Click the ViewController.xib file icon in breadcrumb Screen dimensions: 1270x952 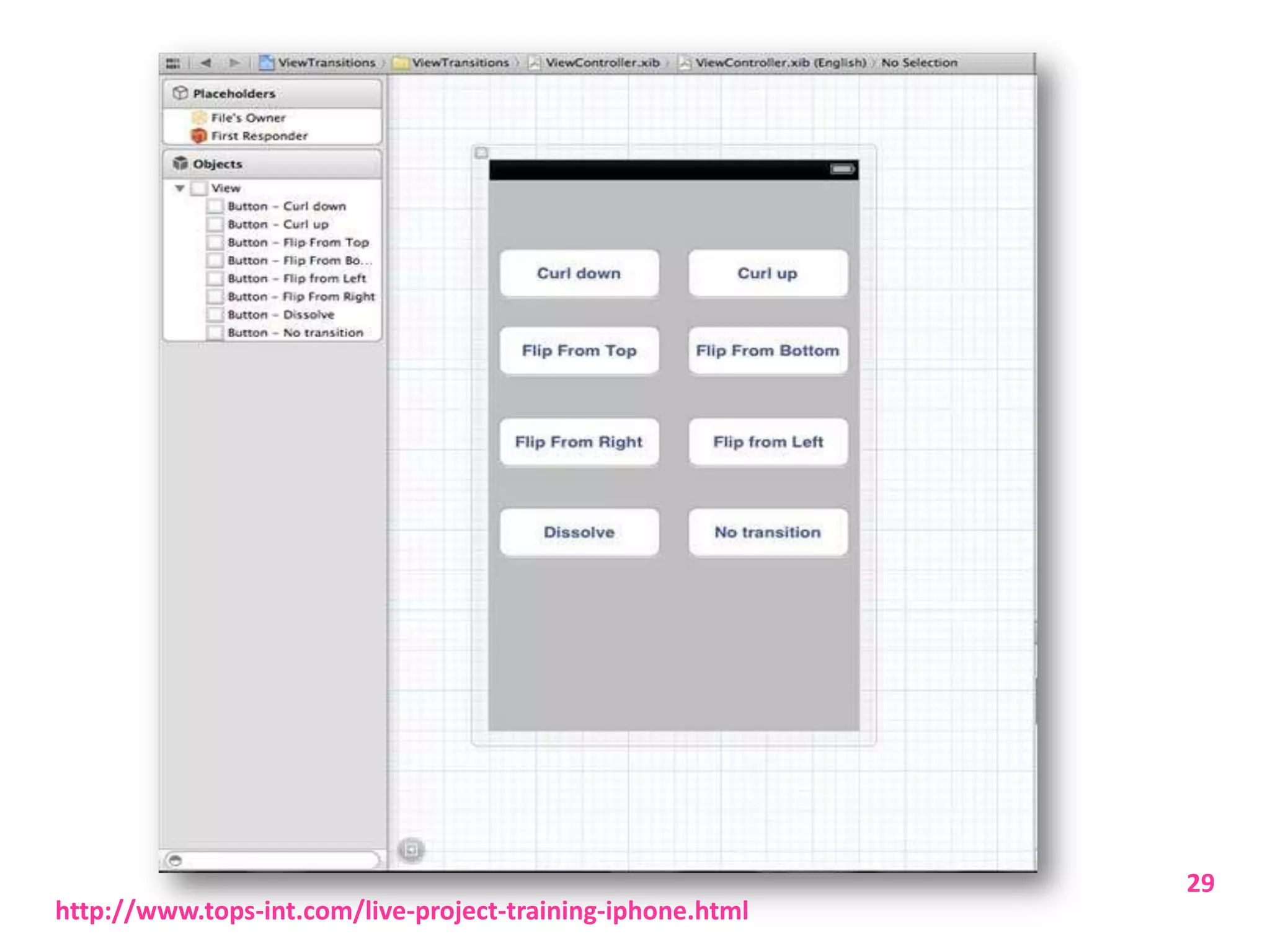click(x=534, y=63)
